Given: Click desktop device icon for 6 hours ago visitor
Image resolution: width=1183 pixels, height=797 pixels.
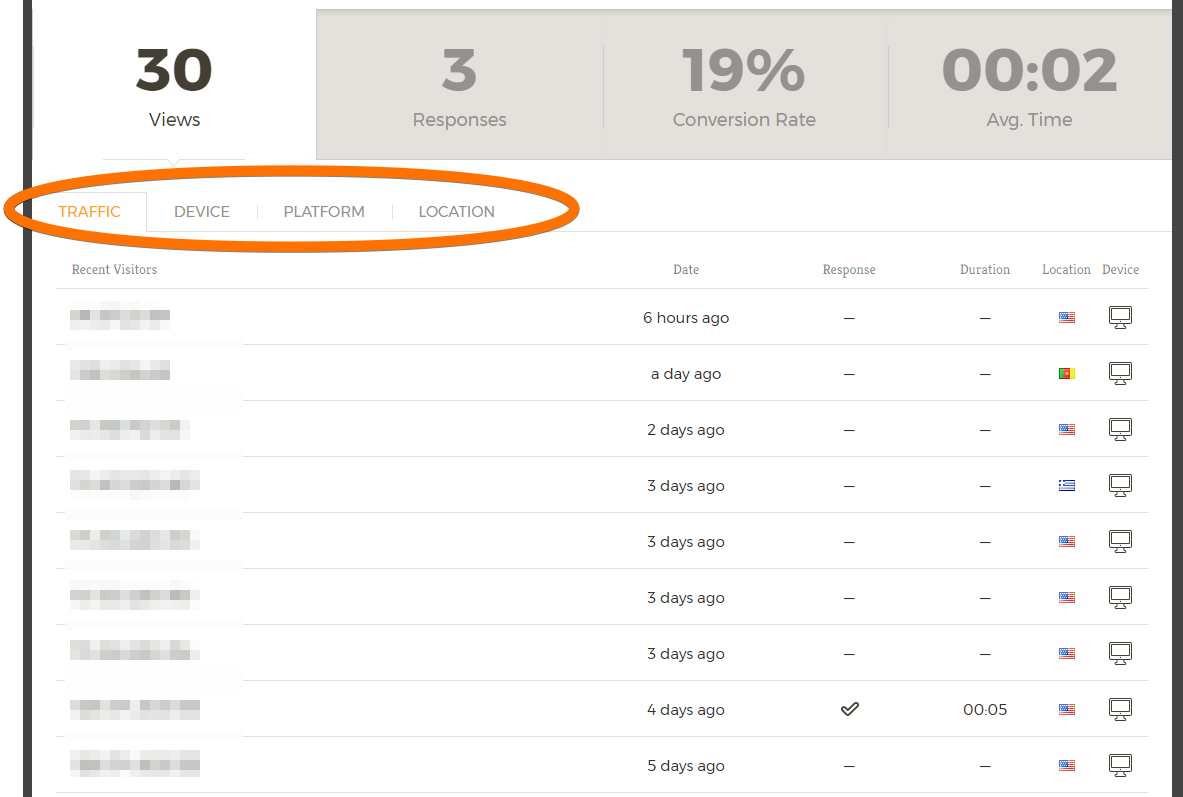Looking at the screenshot, I should coord(1120,317).
